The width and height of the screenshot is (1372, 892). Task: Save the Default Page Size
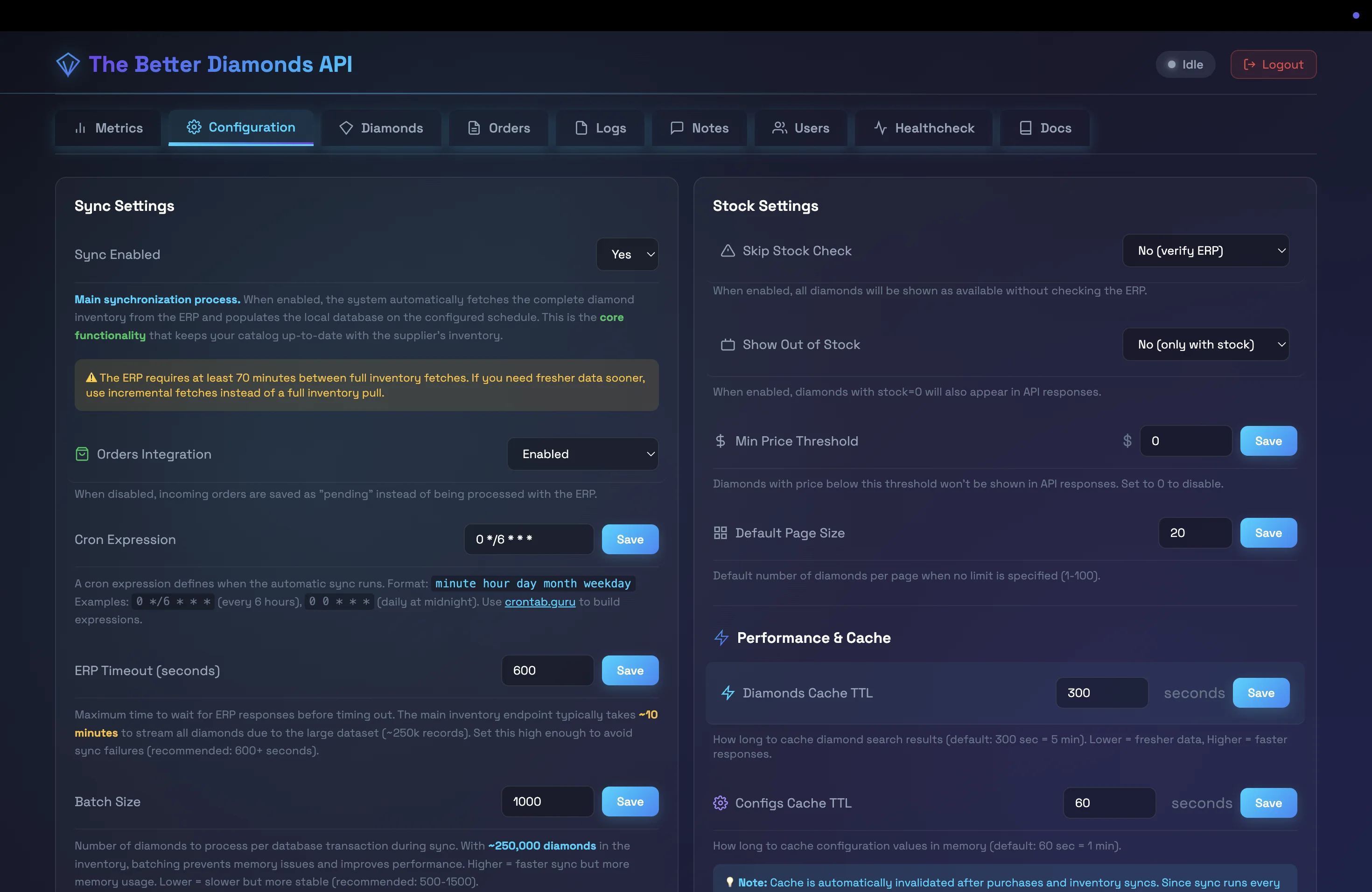[x=1268, y=533]
